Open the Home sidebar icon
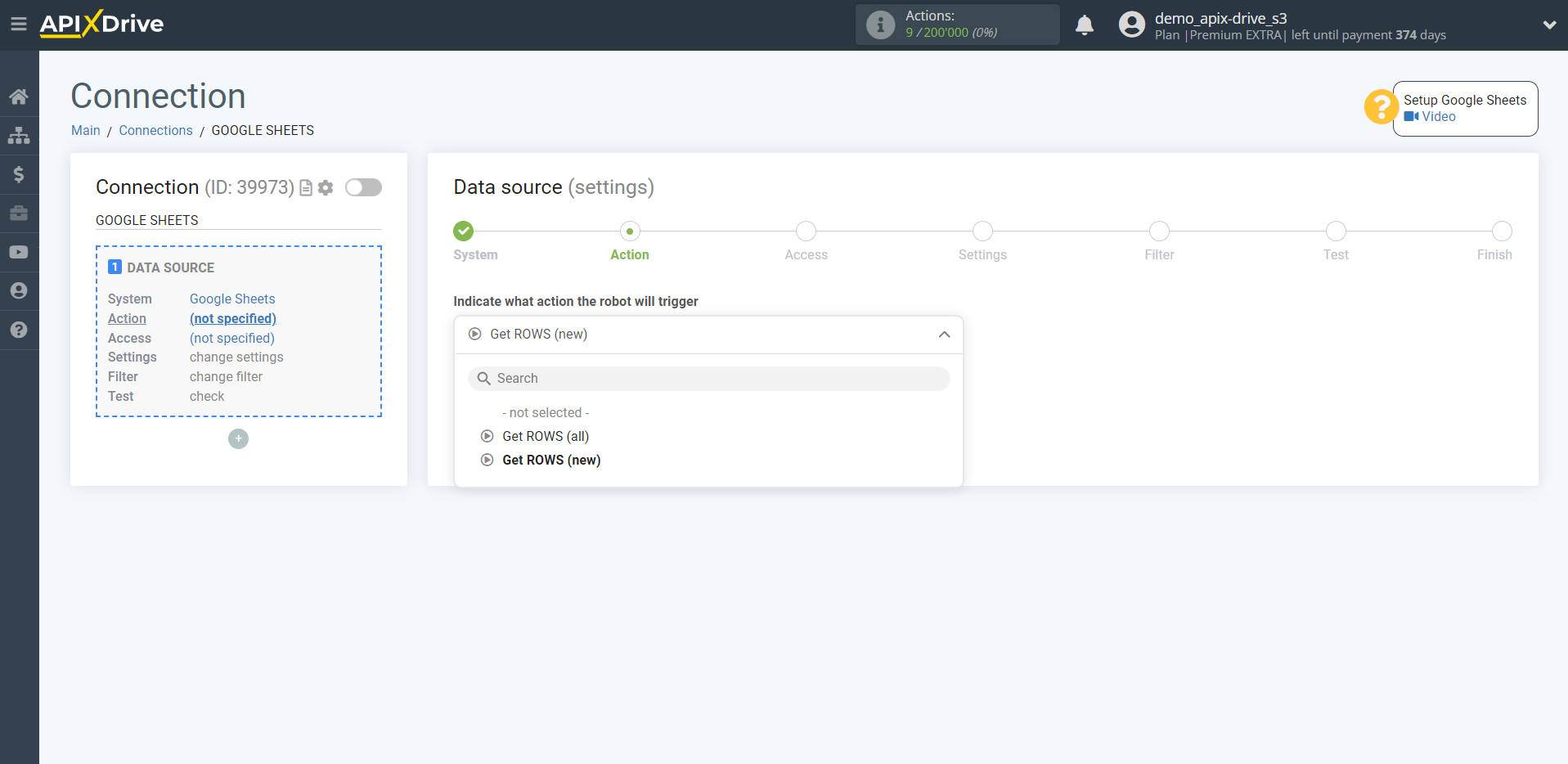 pyautogui.click(x=19, y=97)
